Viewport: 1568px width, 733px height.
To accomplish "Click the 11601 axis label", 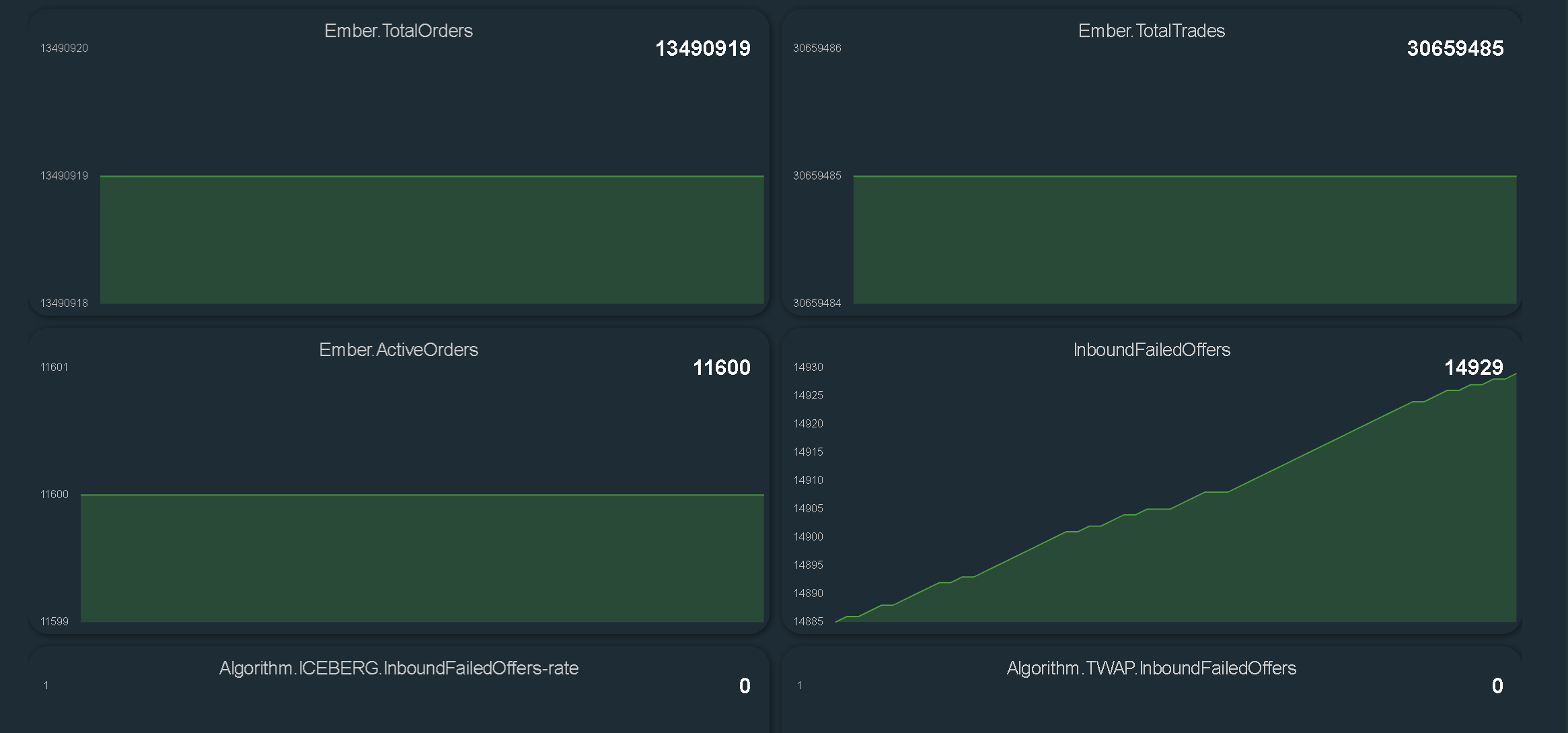I will point(54,368).
